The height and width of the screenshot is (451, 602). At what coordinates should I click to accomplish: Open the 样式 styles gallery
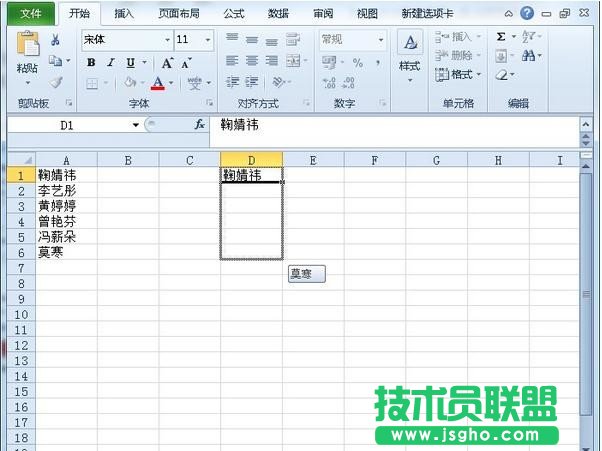(x=410, y=57)
